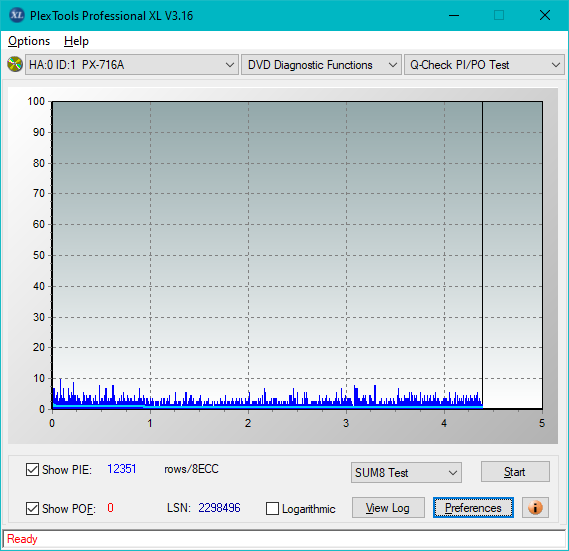This screenshot has width=569, height=551.
Task: Click the Ready status text
Action: 22,539
